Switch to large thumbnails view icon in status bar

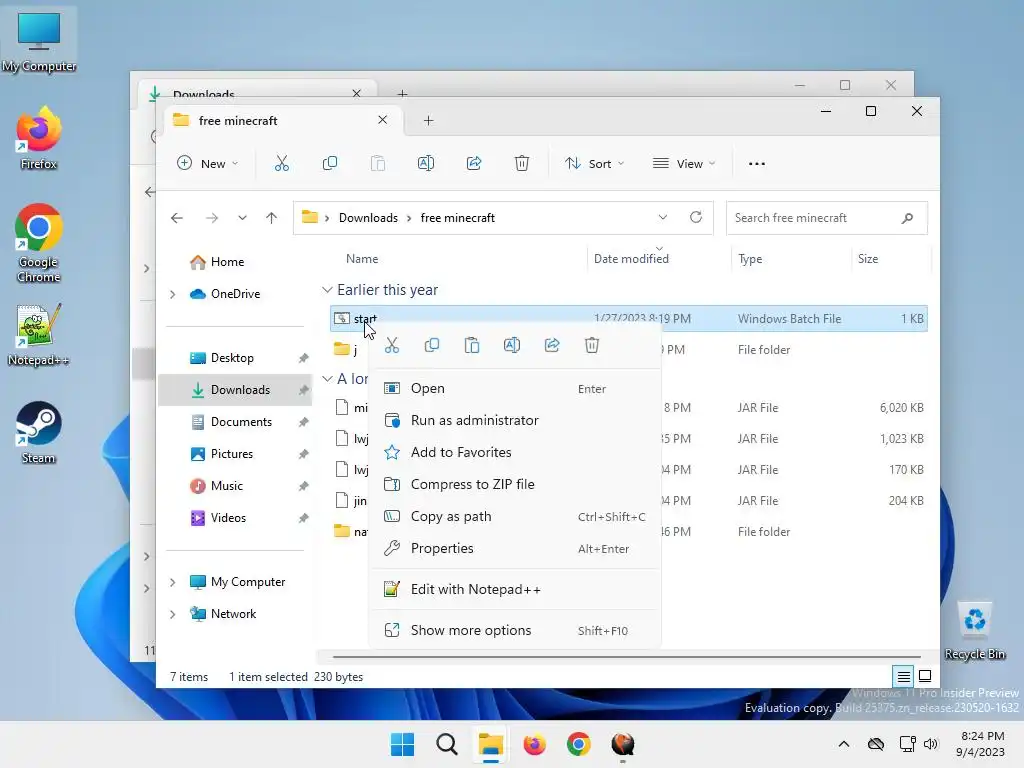pos(925,677)
